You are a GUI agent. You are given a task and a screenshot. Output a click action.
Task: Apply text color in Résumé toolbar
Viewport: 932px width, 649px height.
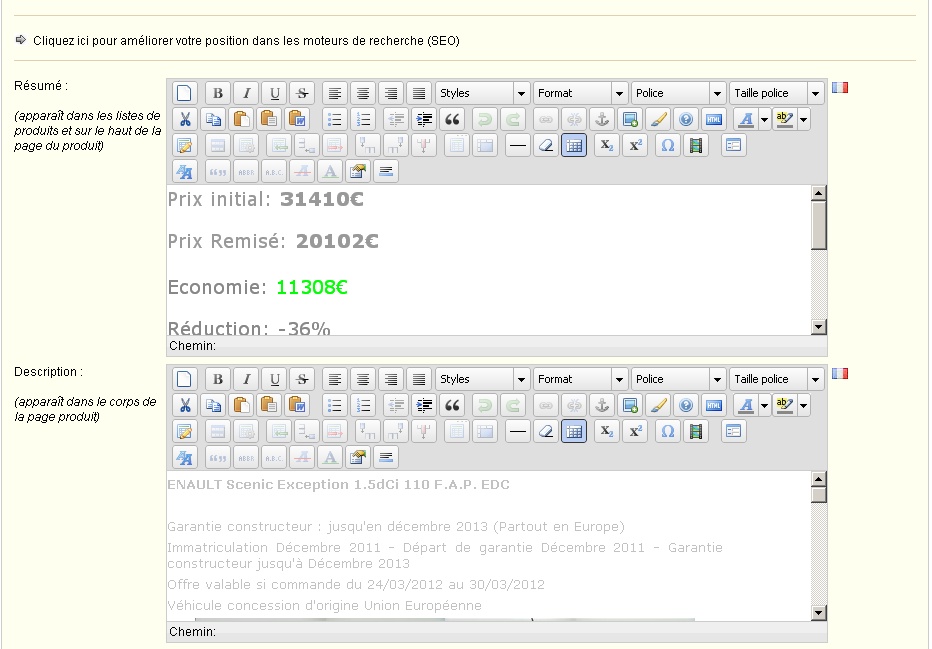click(x=746, y=119)
